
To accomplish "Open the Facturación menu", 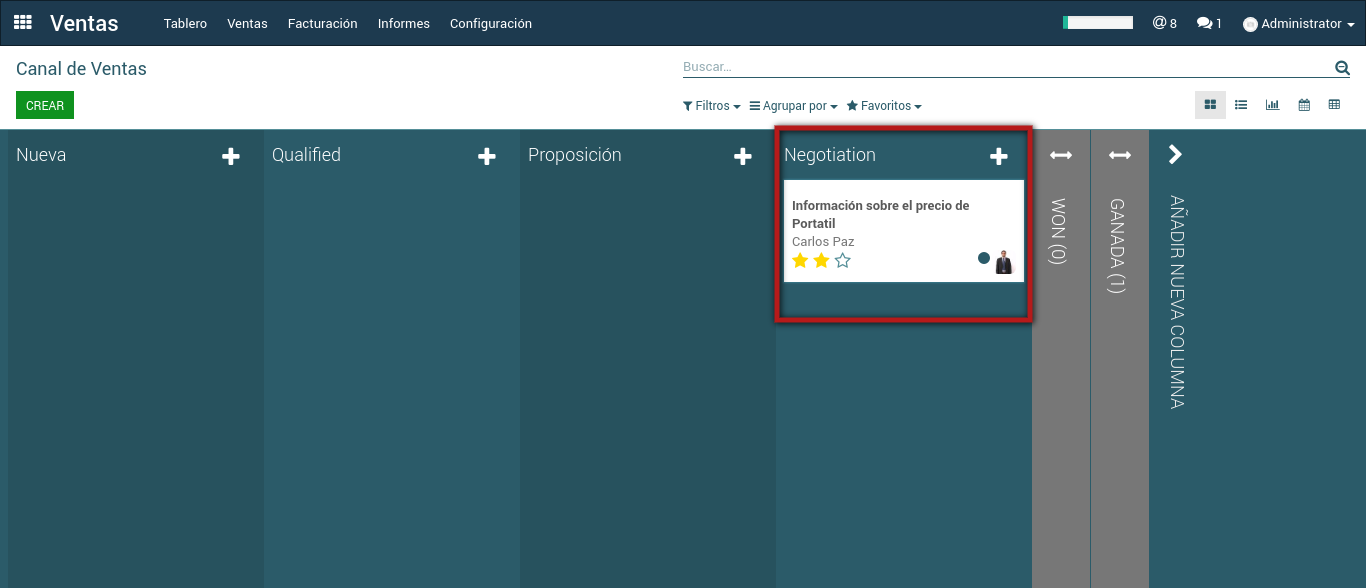I will click(x=322, y=23).
